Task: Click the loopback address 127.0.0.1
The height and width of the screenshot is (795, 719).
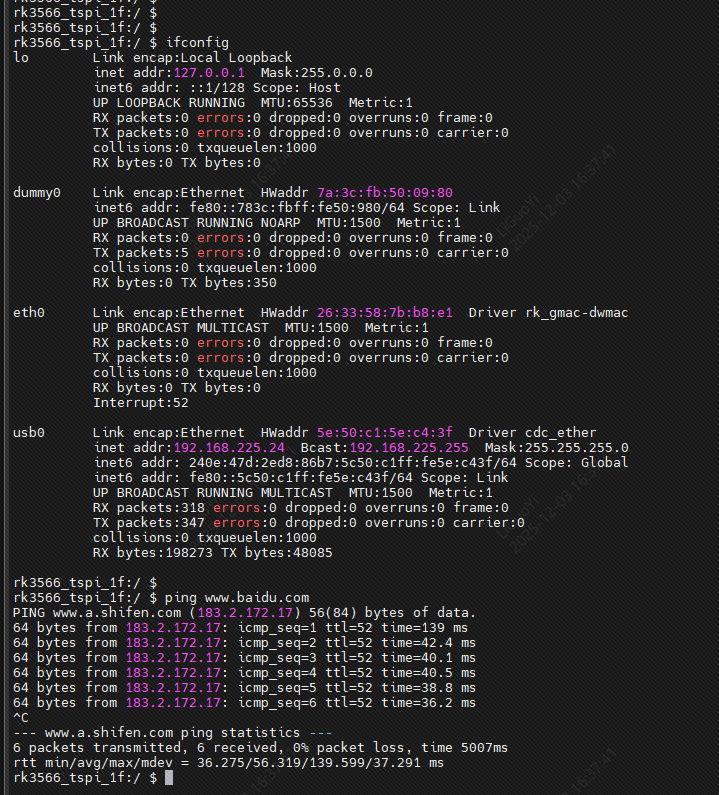Action: tap(209, 73)
